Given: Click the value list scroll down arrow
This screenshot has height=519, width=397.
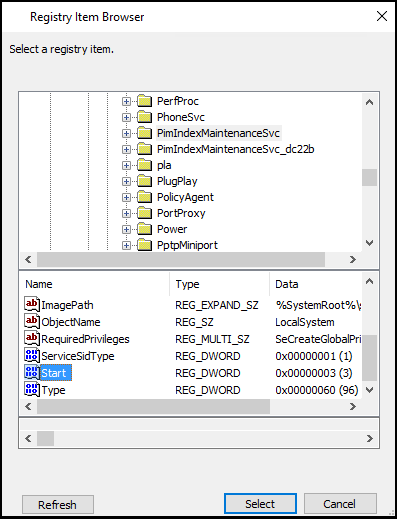Looking at the screenshot, I should [369, 389].
